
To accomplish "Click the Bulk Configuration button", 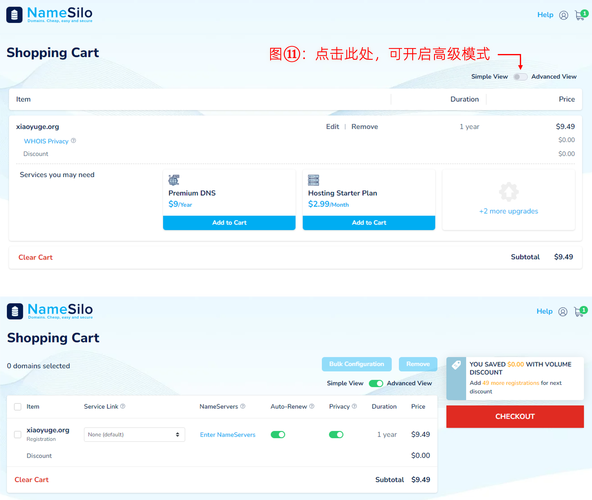I will coord(356,364).
